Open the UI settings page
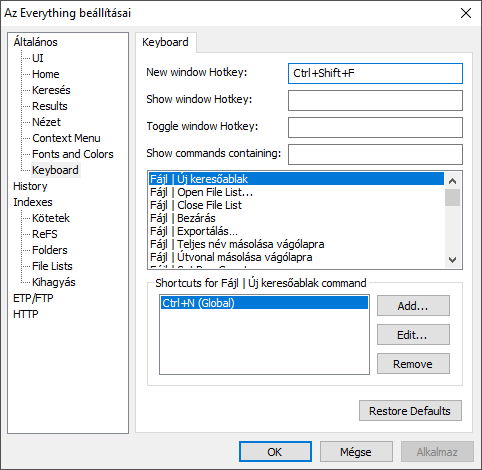 (38, 58)
